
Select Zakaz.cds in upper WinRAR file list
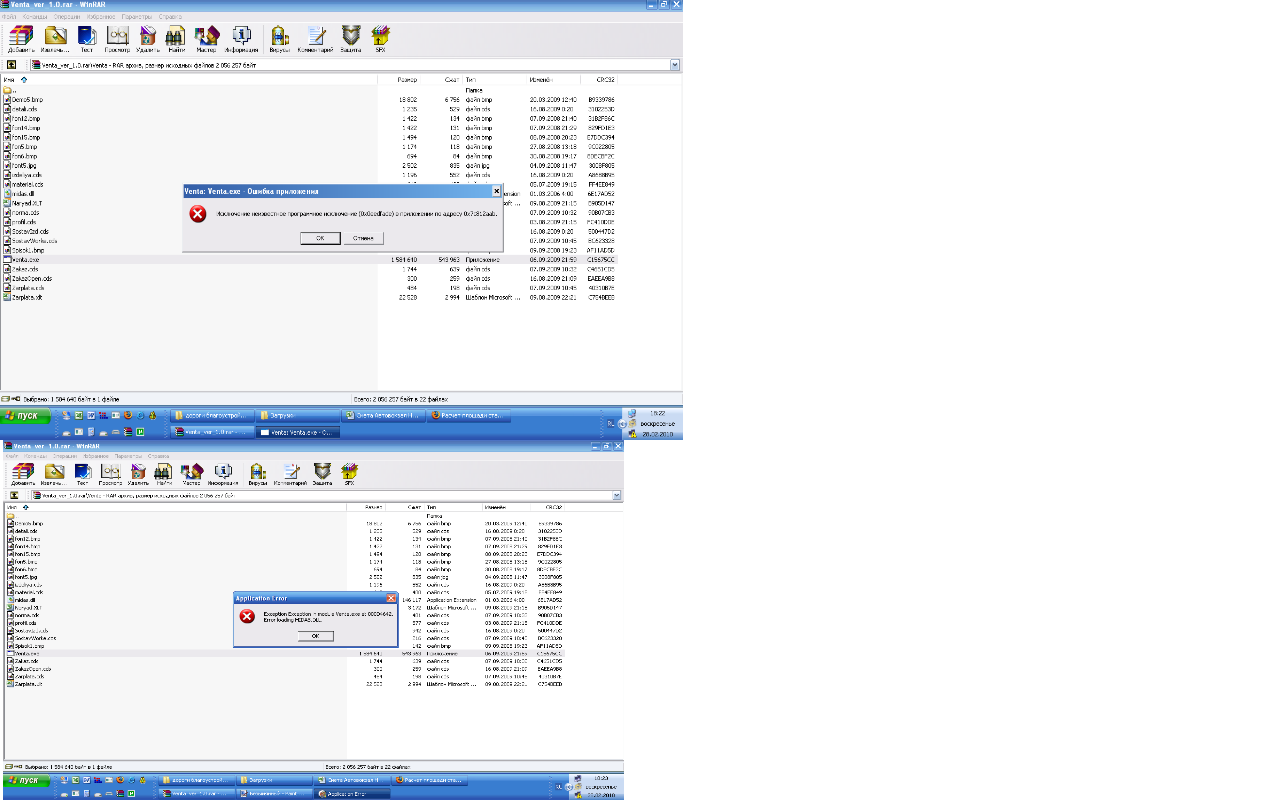pos(25,269)
